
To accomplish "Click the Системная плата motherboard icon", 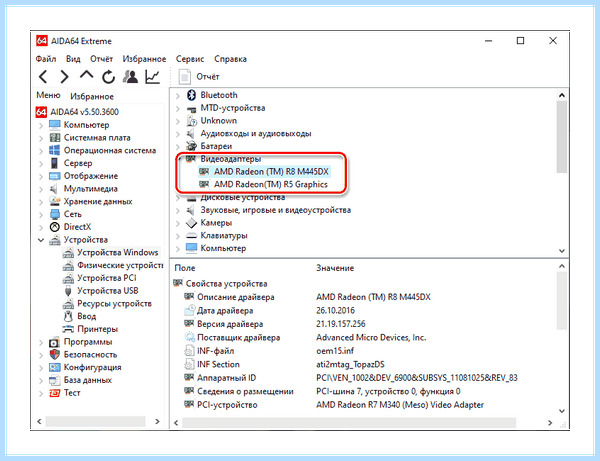I will [x=55, y=137].
